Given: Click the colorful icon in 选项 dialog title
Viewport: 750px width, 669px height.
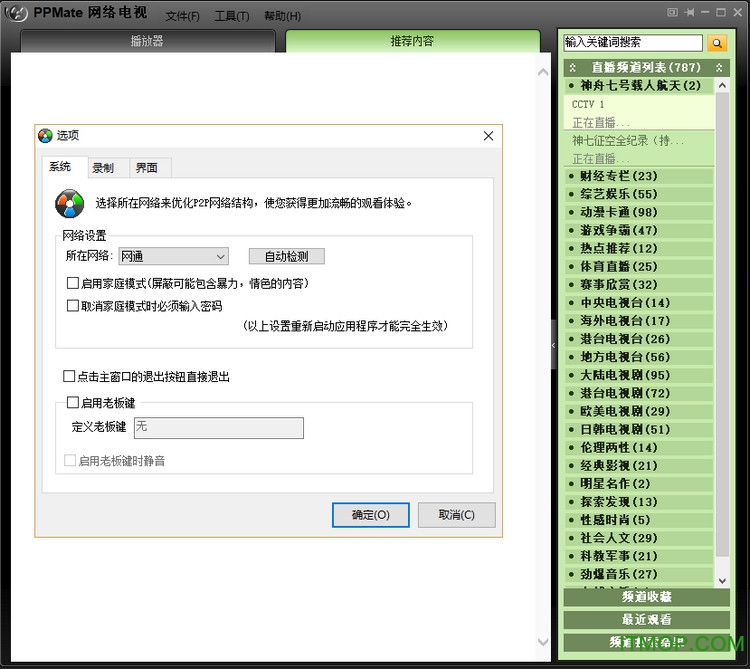Looking at the screenshot, I should [45, 136].
